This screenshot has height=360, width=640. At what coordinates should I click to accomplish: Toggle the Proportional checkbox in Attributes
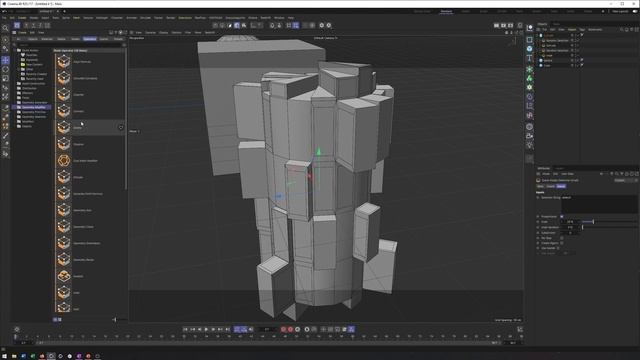point(562,217)
